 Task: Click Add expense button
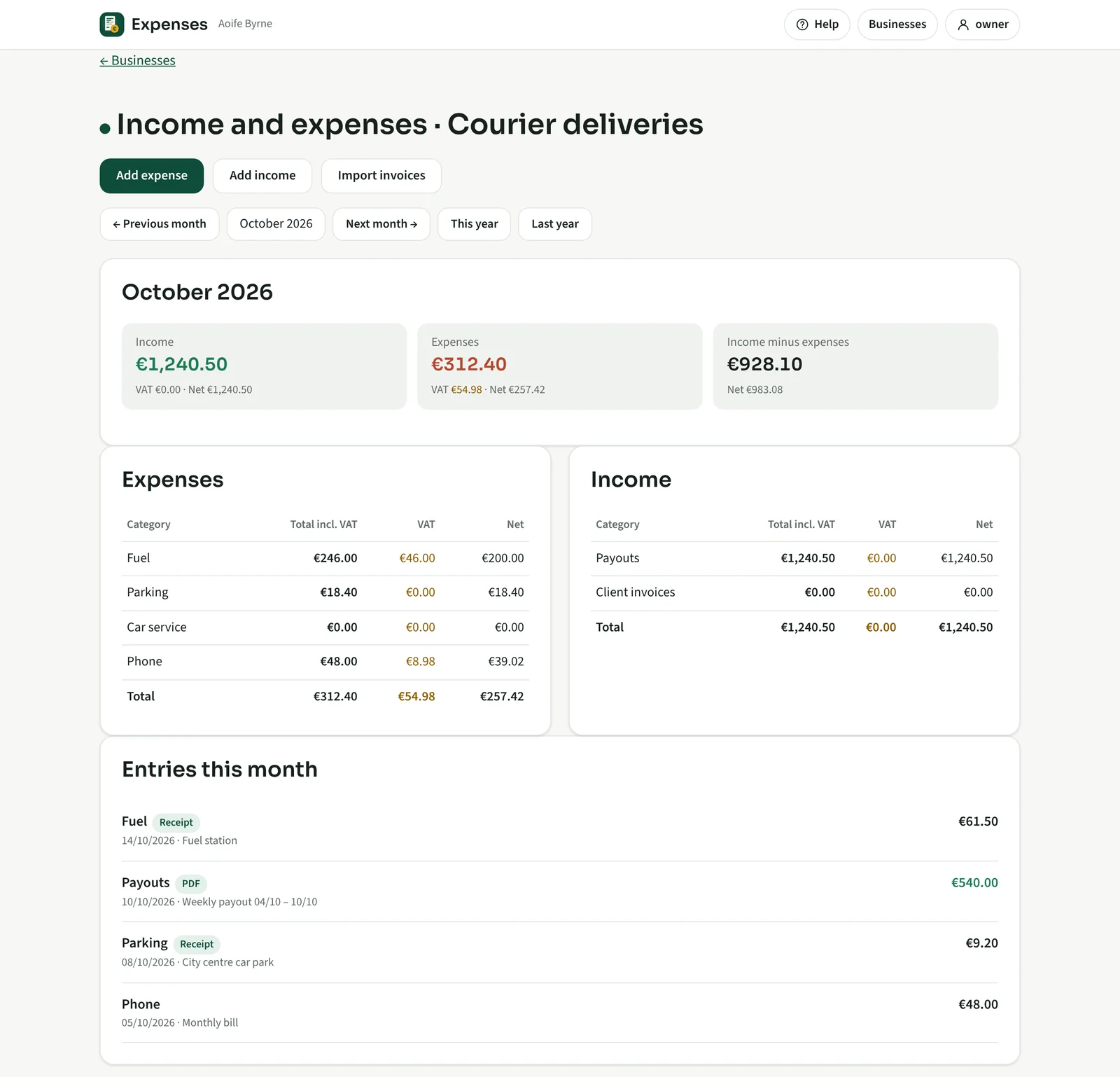(151, 176)
